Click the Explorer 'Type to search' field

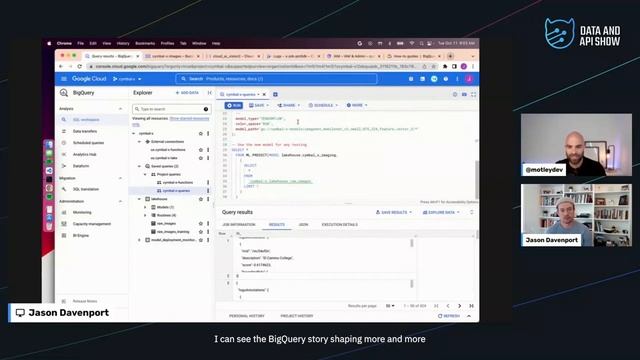[x=171, y=109]
